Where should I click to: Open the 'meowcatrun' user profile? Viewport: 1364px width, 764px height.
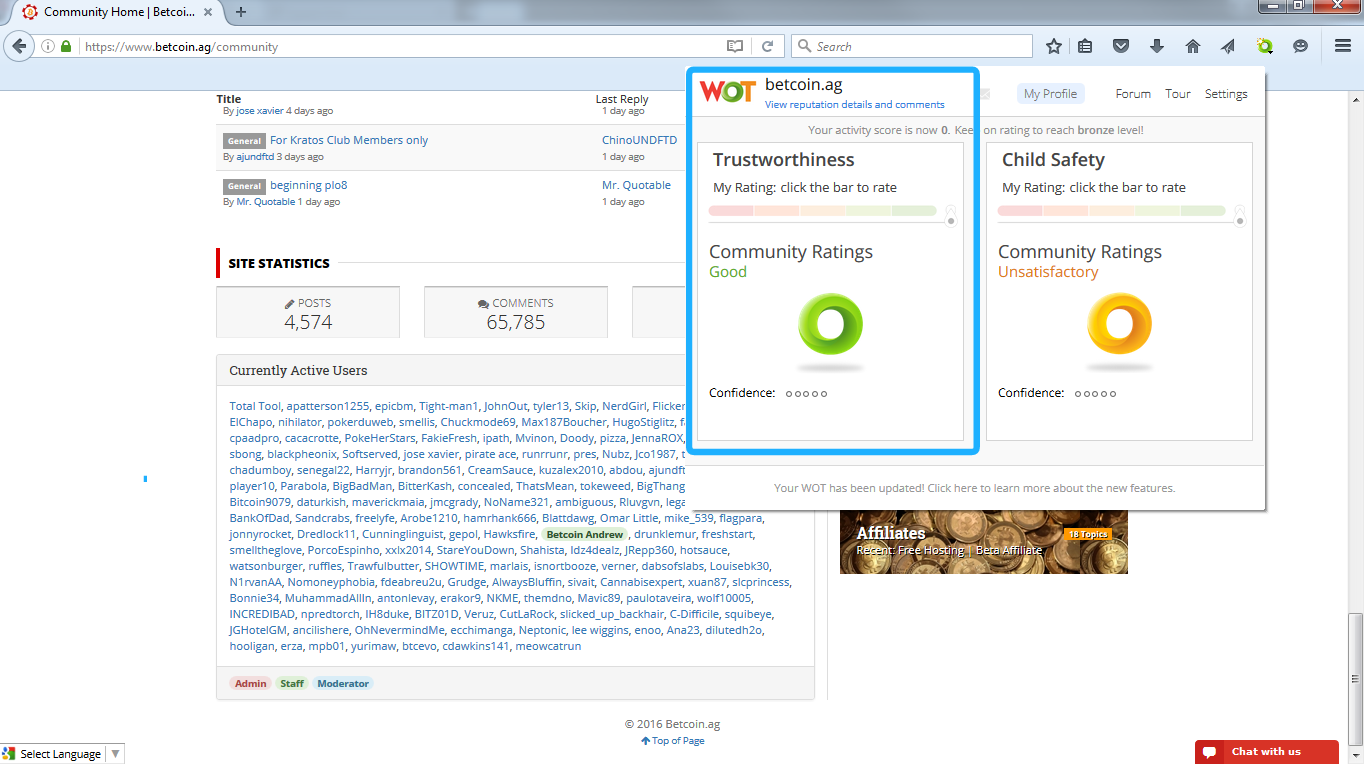coord(548,646)
